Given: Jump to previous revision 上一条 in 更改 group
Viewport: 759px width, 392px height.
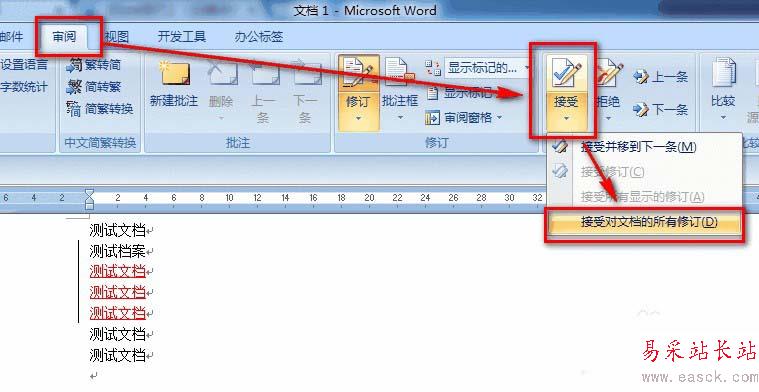Looking at the screenshot, I should click(660, 76).
